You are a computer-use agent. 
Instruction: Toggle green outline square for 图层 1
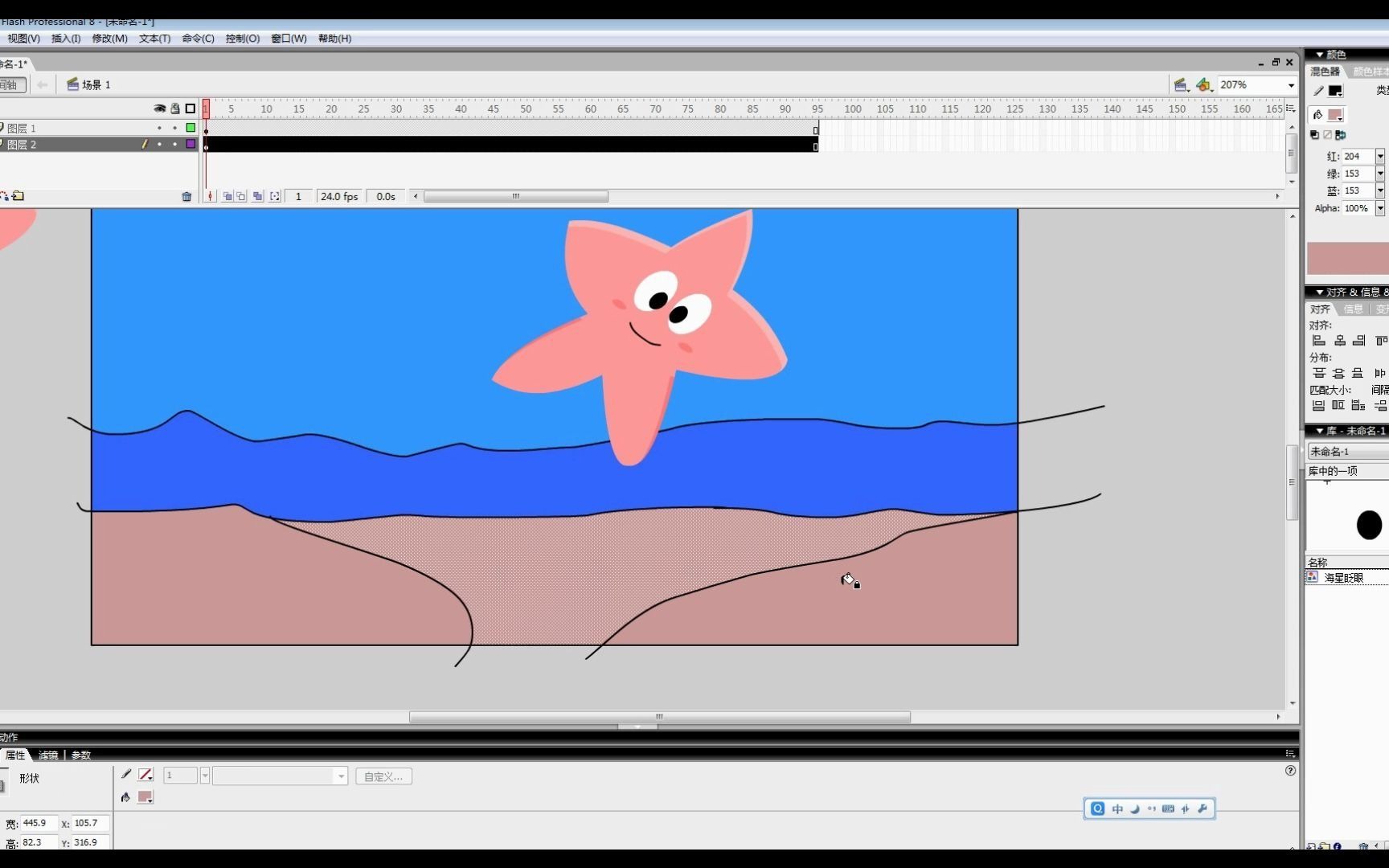click(x=191, y=128)
